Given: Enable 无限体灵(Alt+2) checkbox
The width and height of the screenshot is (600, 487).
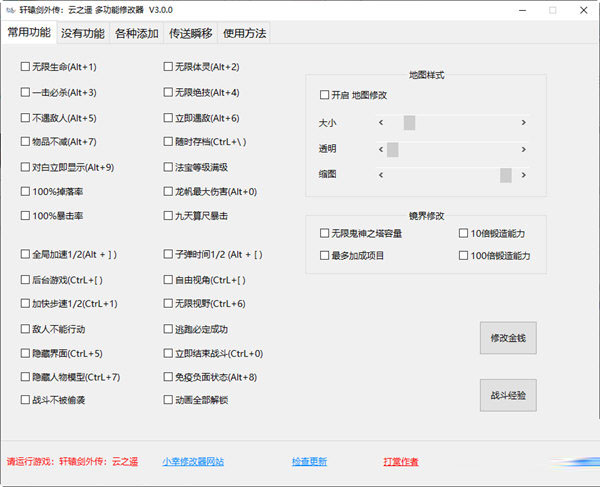Looking at the screenshot, I should 168,67.
